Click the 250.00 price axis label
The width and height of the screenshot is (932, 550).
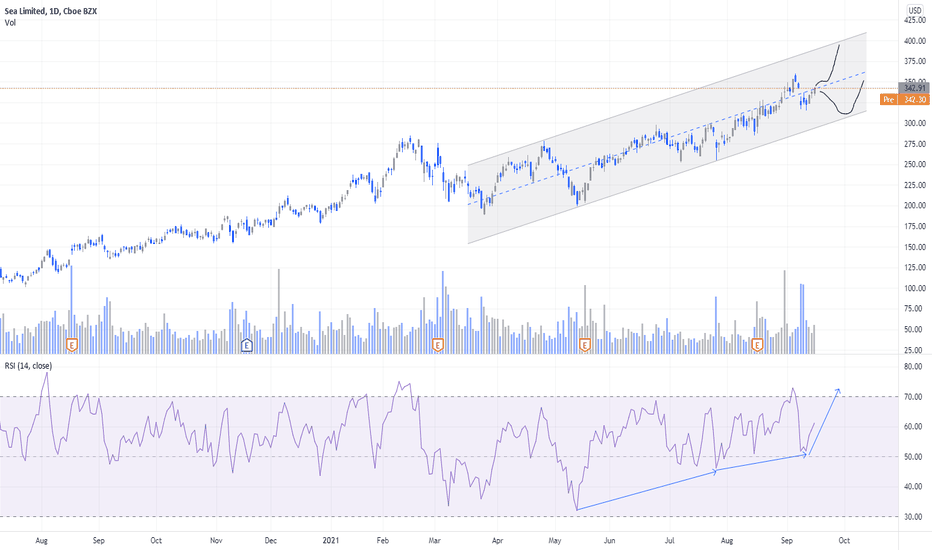915,164
